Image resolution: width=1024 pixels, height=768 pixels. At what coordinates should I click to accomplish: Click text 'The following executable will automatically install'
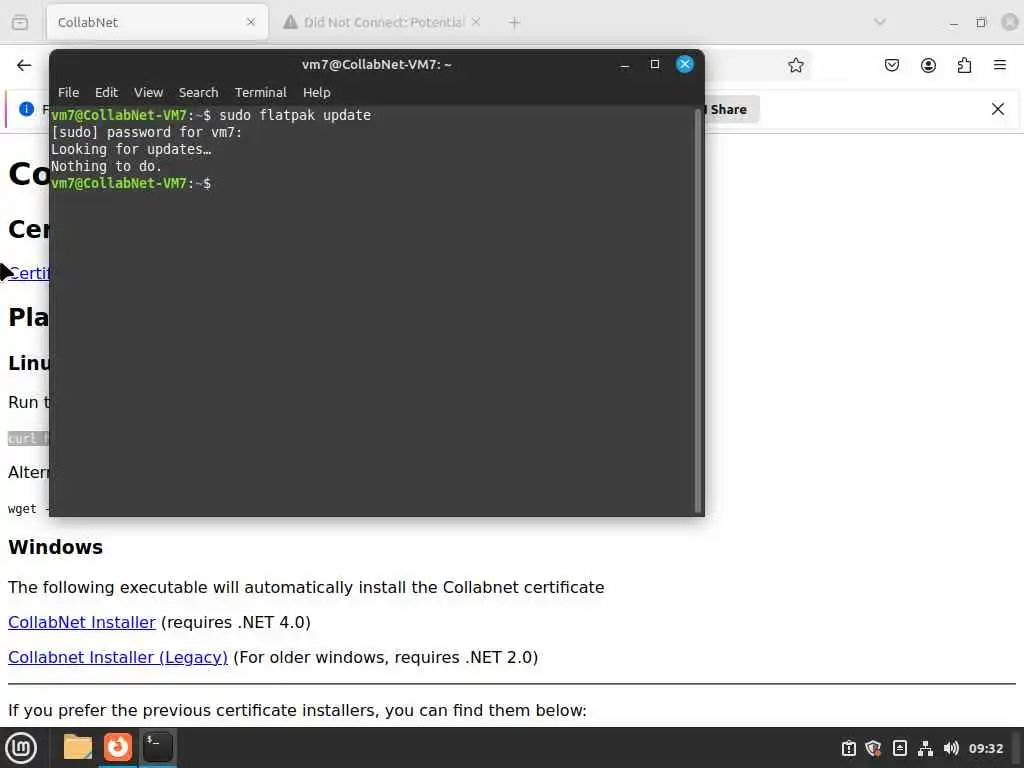pos(208,587)
